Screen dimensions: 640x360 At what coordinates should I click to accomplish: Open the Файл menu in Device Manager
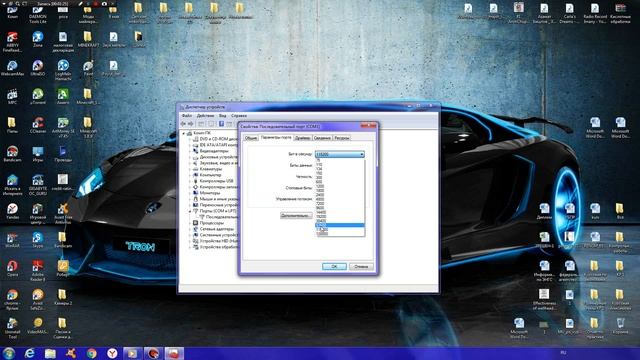point(187,116)
